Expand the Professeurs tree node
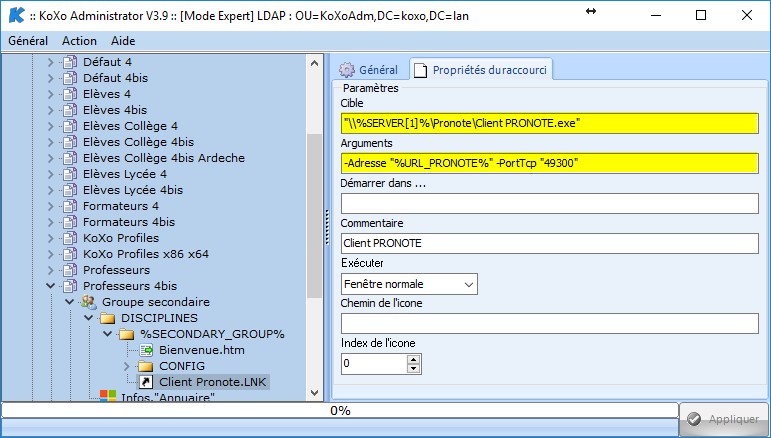The width and height of the screenshot is (771, 438). 50,270
